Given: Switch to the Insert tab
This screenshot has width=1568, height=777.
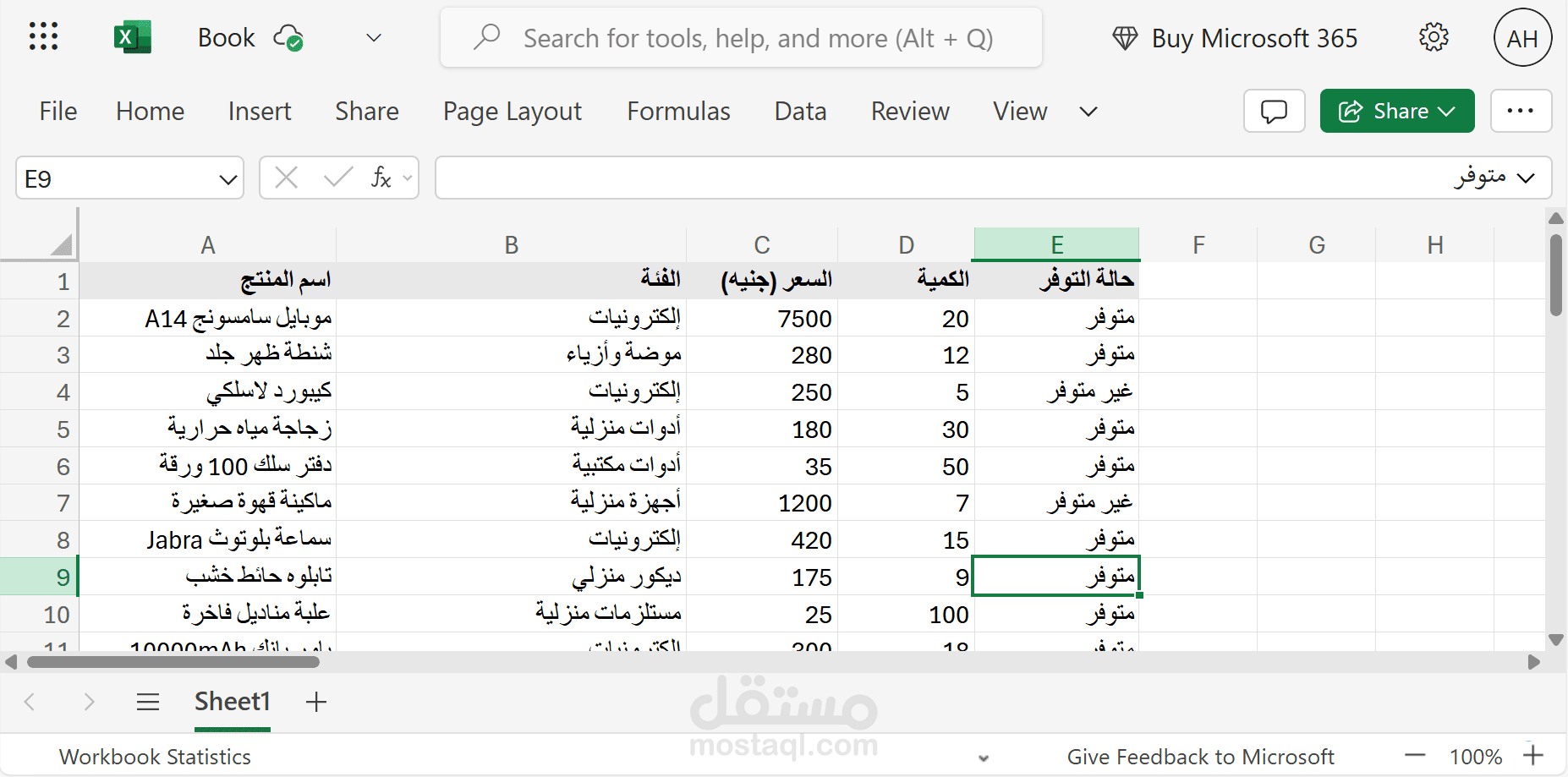Looking at the screenshot, I should coord(260,112).
